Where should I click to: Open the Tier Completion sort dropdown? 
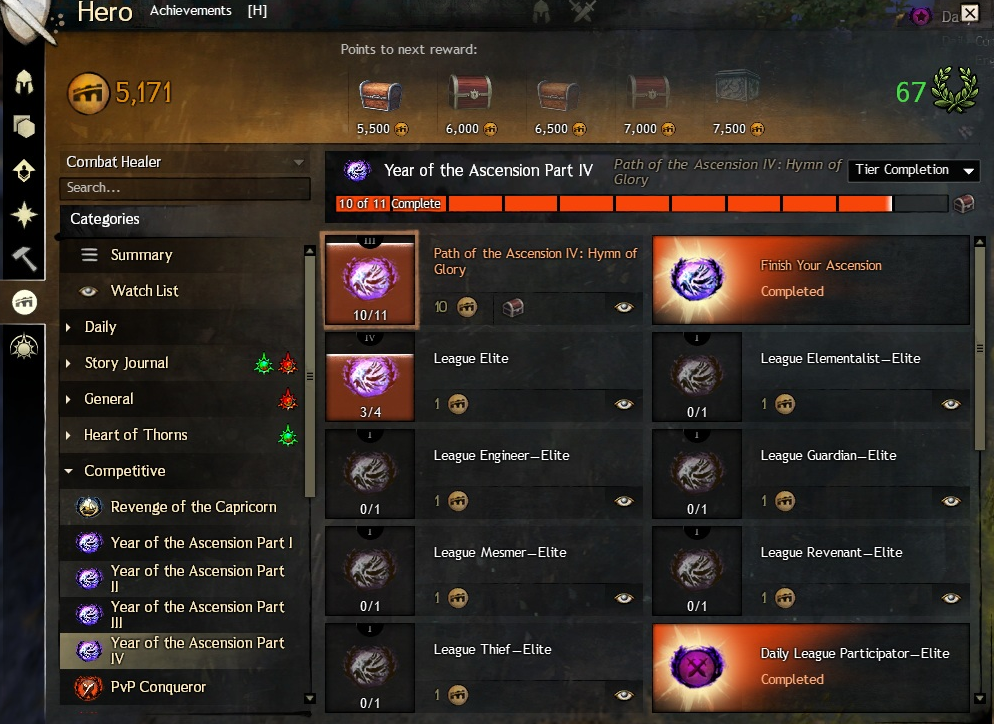click(913, 170)
